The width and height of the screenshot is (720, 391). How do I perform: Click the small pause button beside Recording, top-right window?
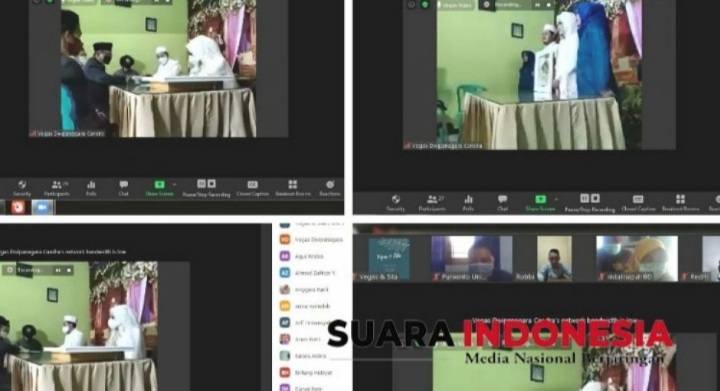[x=537, y=5]
